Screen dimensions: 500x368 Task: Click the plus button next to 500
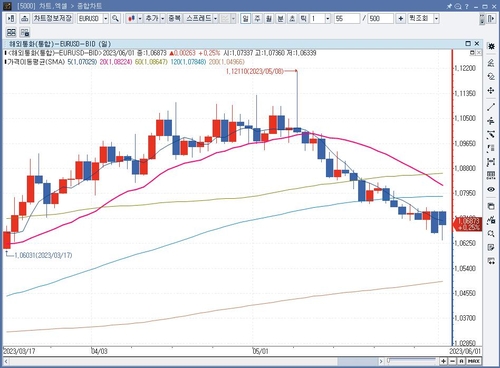[401, 19]
